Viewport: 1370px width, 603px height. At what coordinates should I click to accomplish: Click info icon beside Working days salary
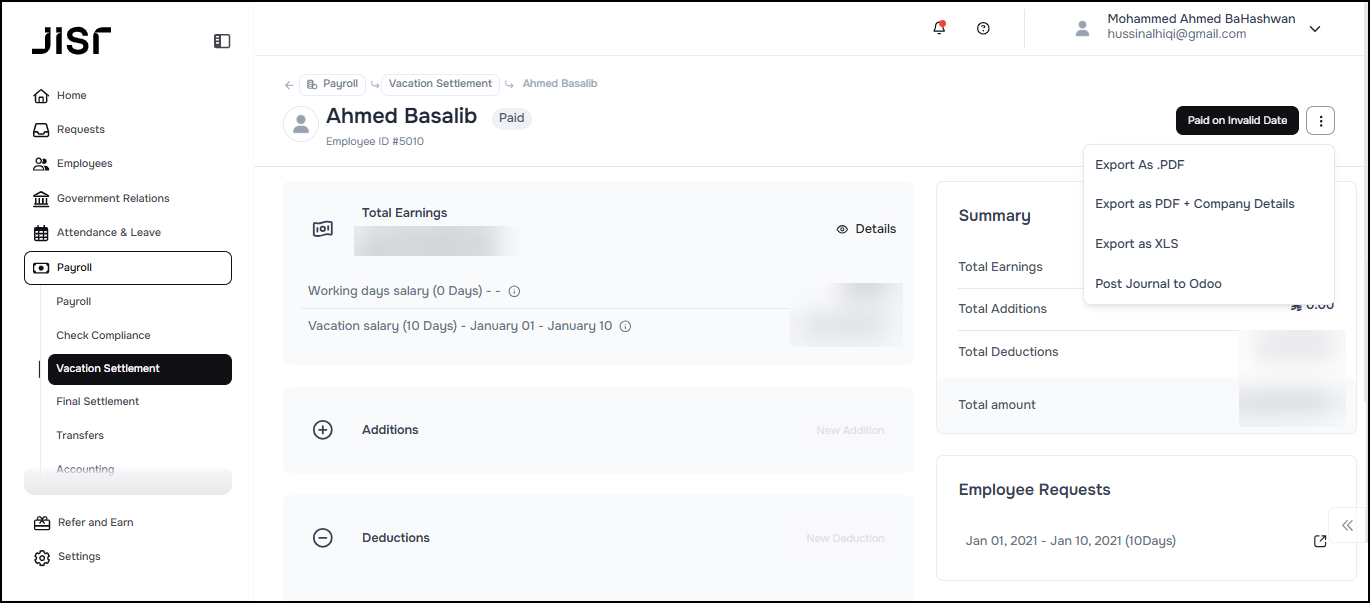(514, 292)
